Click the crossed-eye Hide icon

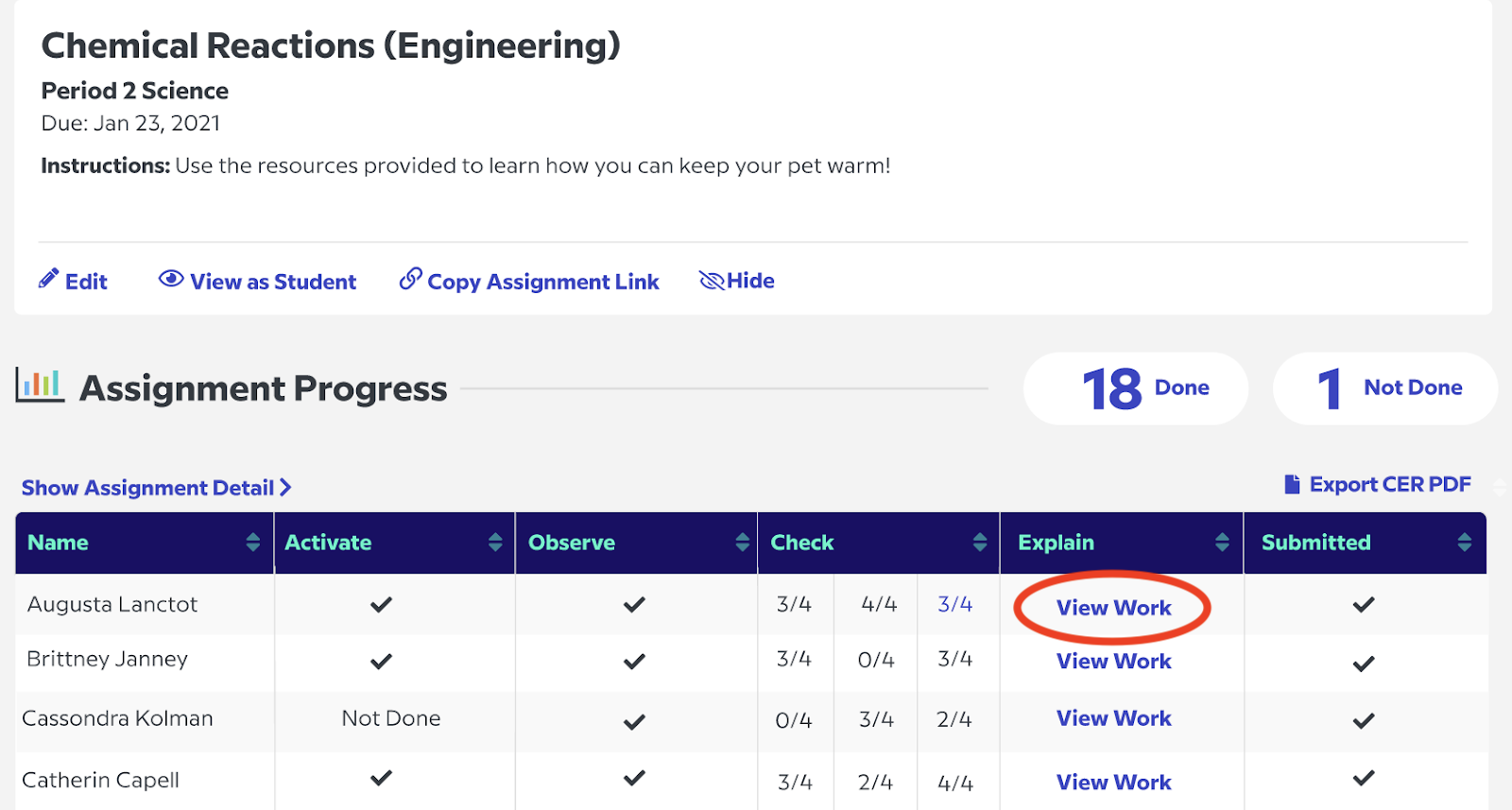click(x=712, y=281)
